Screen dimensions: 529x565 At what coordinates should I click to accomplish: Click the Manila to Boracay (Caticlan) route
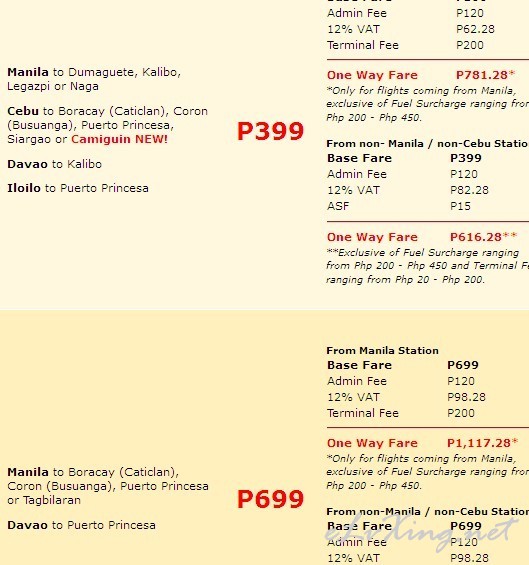[x=93, y=472]
